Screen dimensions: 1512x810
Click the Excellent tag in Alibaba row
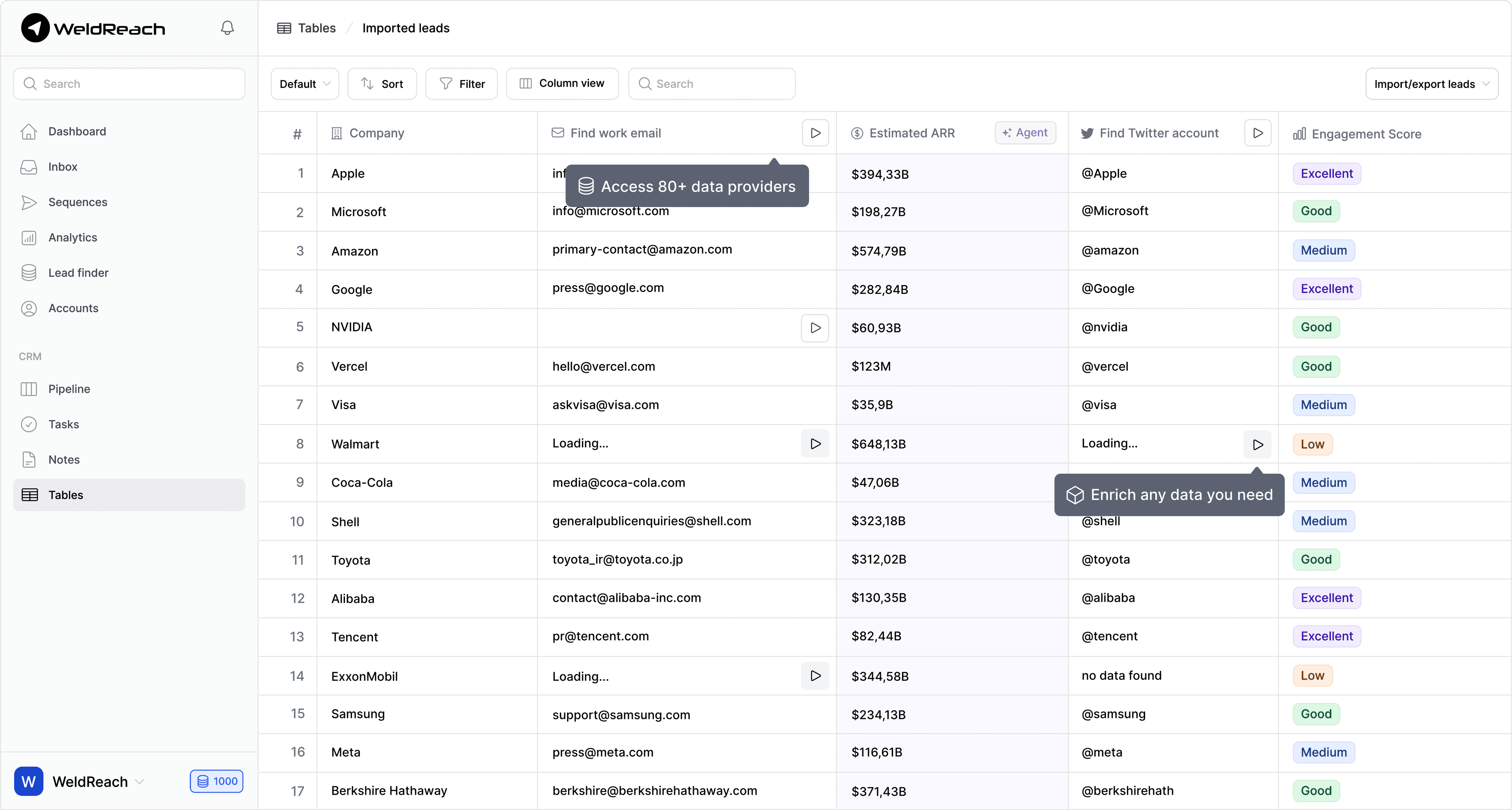click(x=1327, y=598)
